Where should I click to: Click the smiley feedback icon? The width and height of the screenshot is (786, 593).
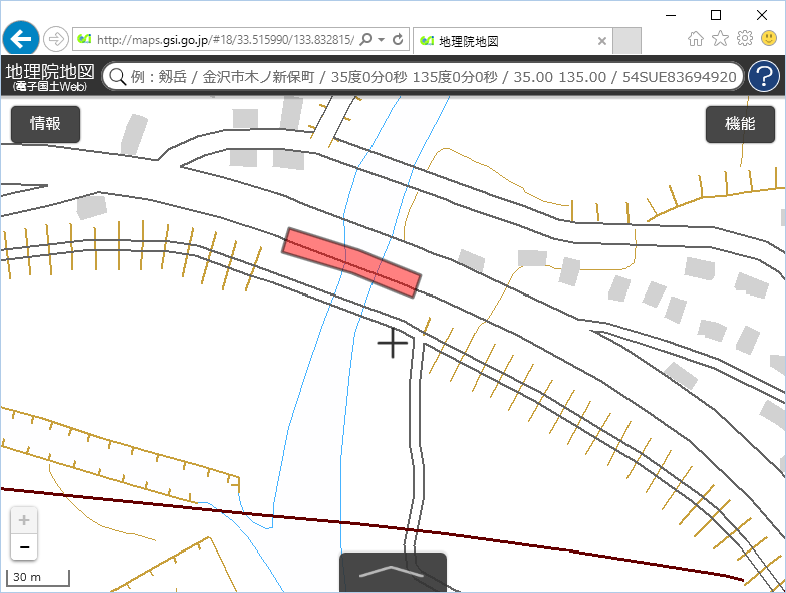pyautogui.click(x=768, y=38)
